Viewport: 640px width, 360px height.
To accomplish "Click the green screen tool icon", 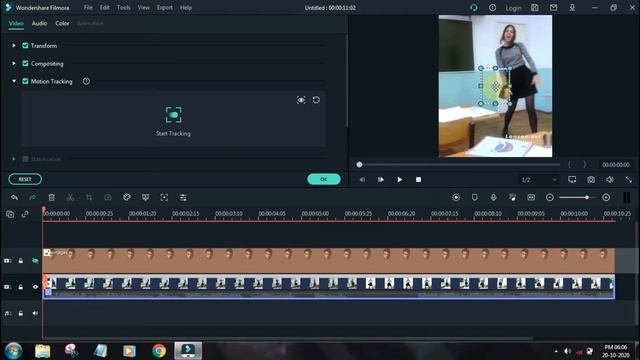I will click(145, 198).
